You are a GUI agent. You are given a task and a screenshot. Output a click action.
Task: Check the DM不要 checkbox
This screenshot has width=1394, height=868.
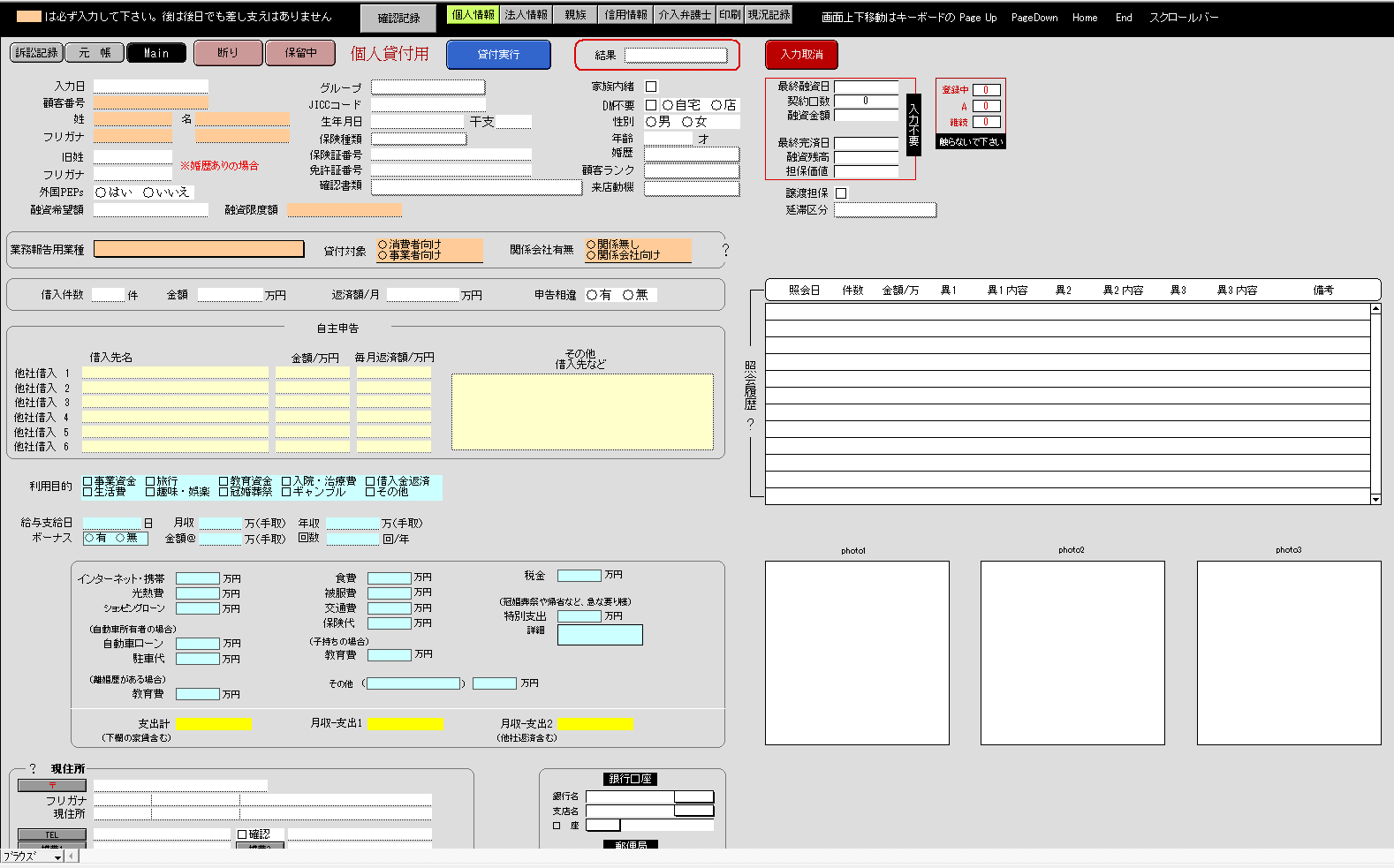tap(651, 105)
